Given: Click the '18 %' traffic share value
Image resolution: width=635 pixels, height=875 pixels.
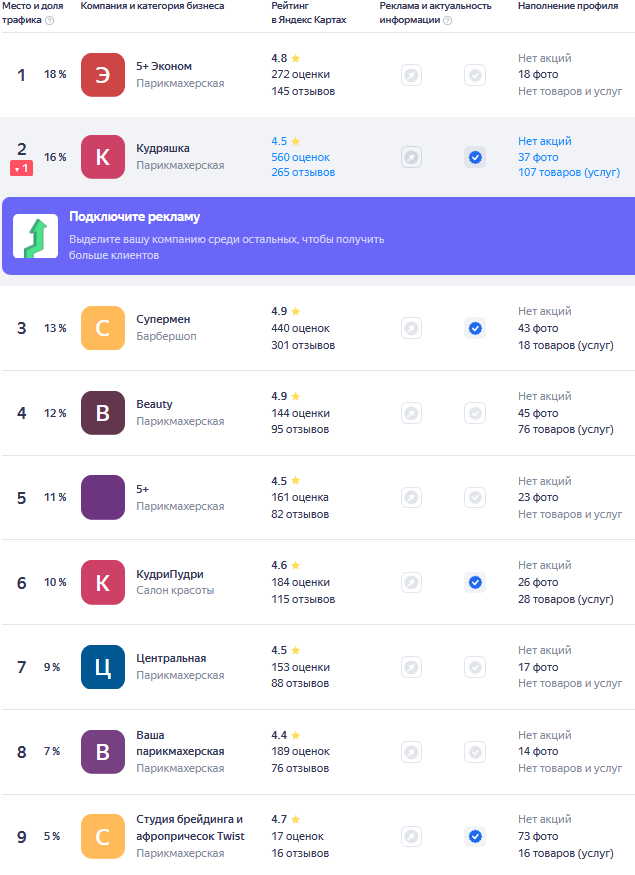Looking at the screenshot, I should point(55,74).
